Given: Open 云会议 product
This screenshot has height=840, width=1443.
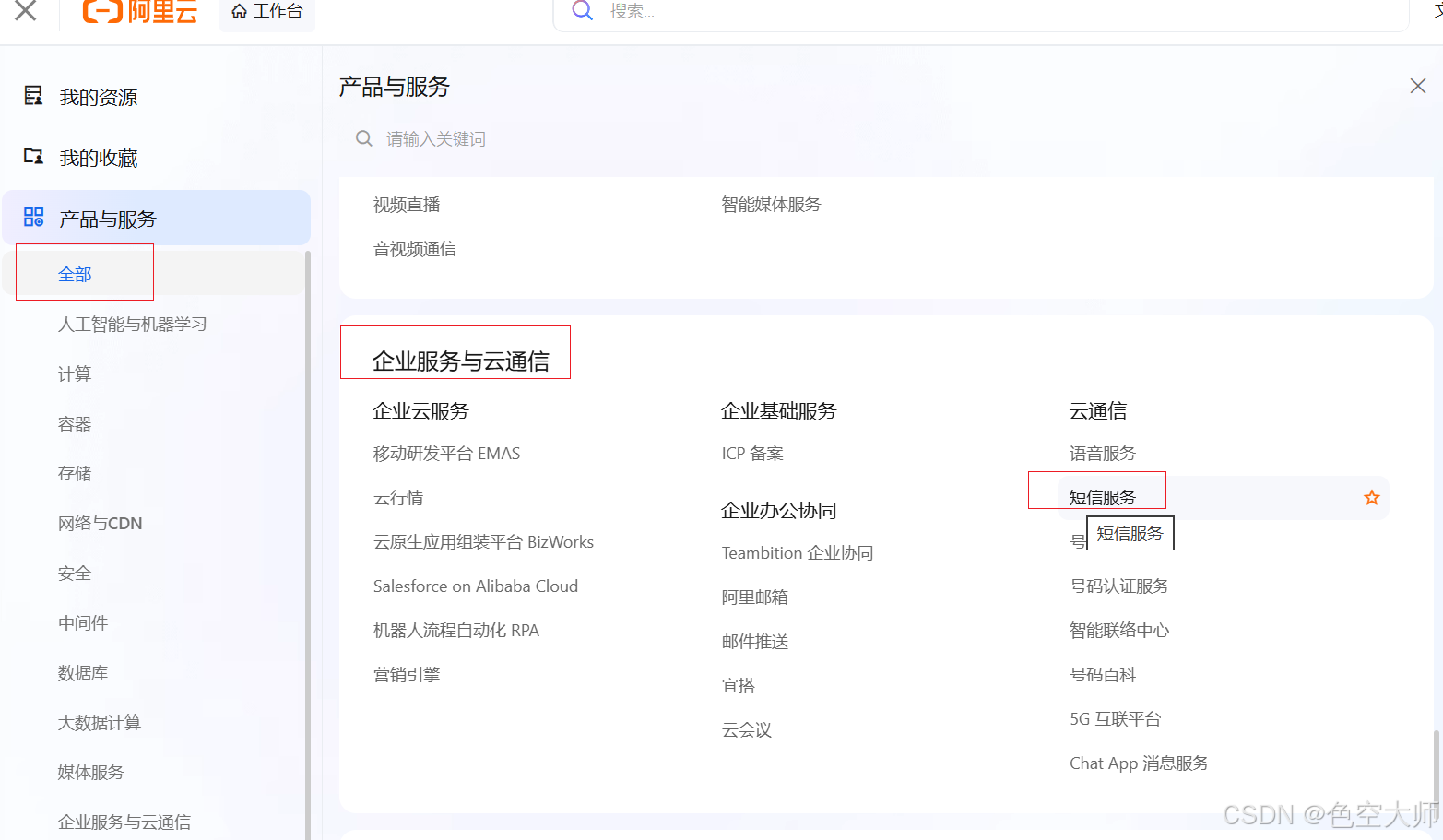Looking at the screenshot, I should (747, 730).
